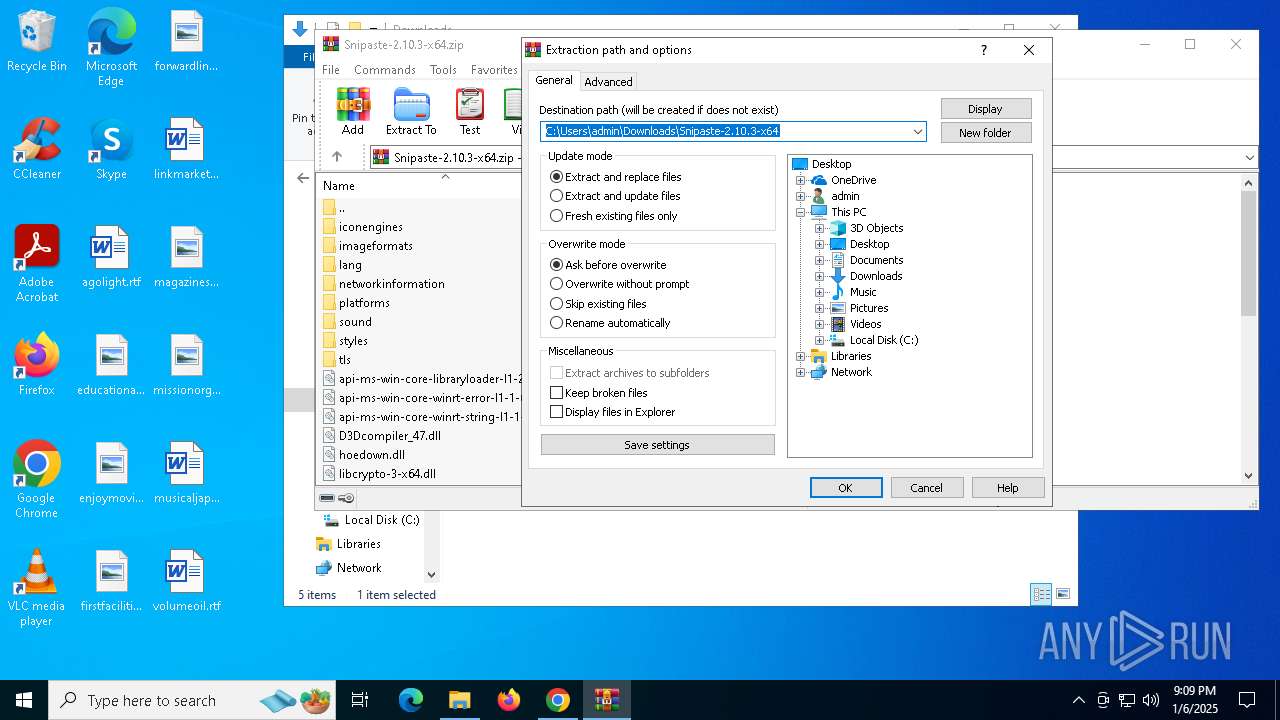Image resolution: width=1280 pixels, height=720 pixels.
Task: Click Save settings button
Action: pyautogui.click(x=657, y=445)
